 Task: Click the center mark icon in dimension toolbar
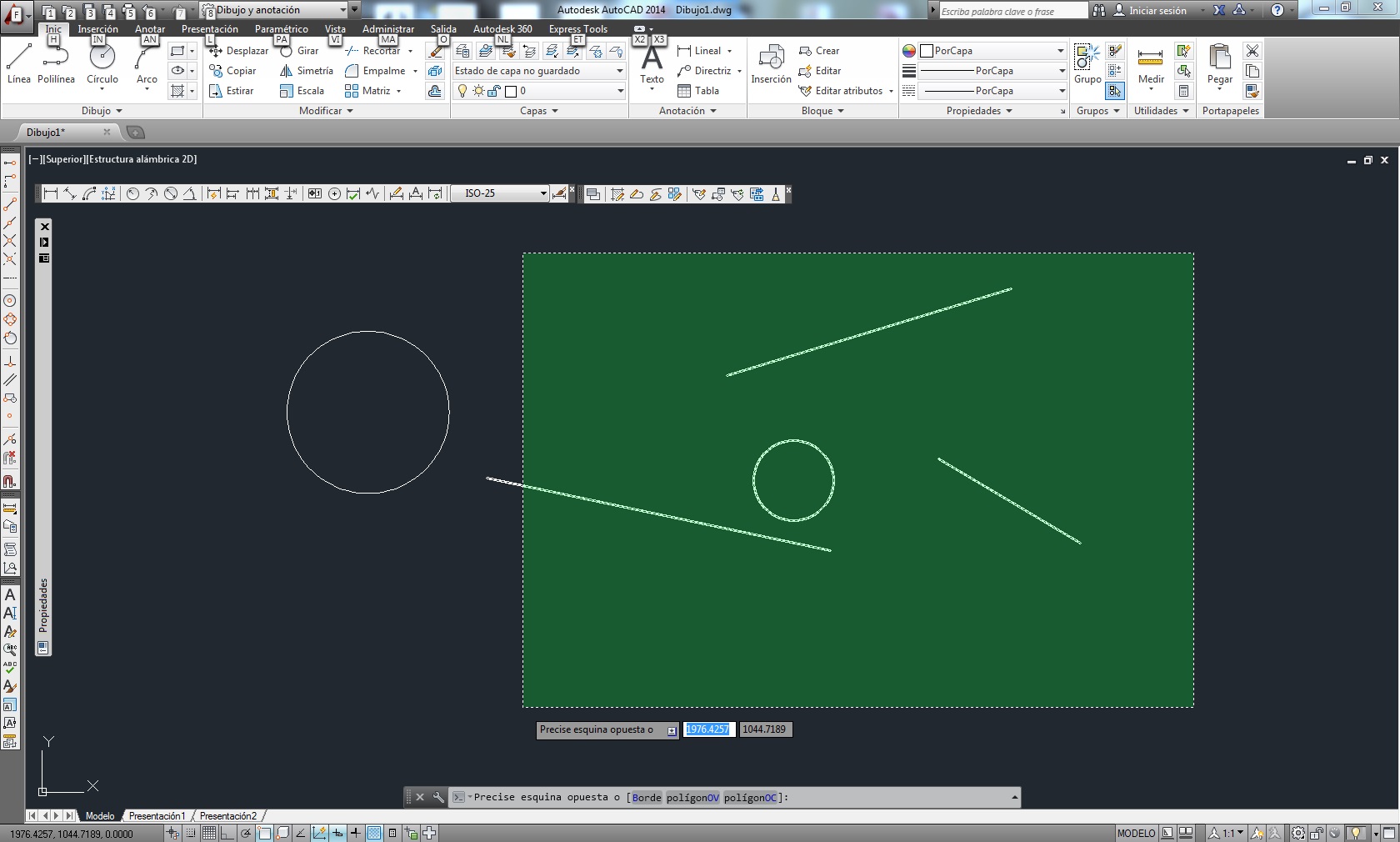pos(334,194)
